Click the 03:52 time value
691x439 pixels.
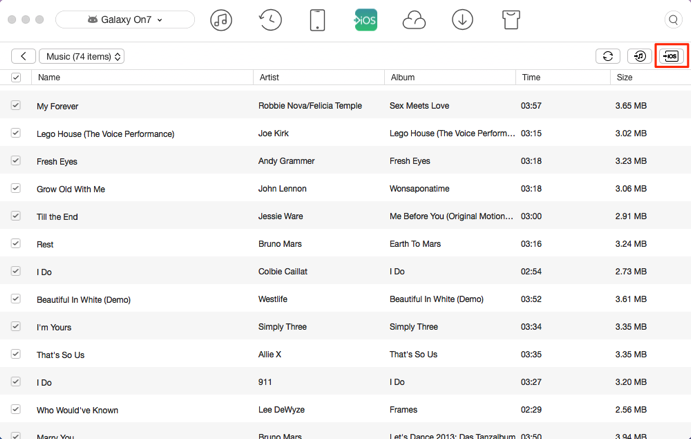pyautogui.click(x=531, y=299)
